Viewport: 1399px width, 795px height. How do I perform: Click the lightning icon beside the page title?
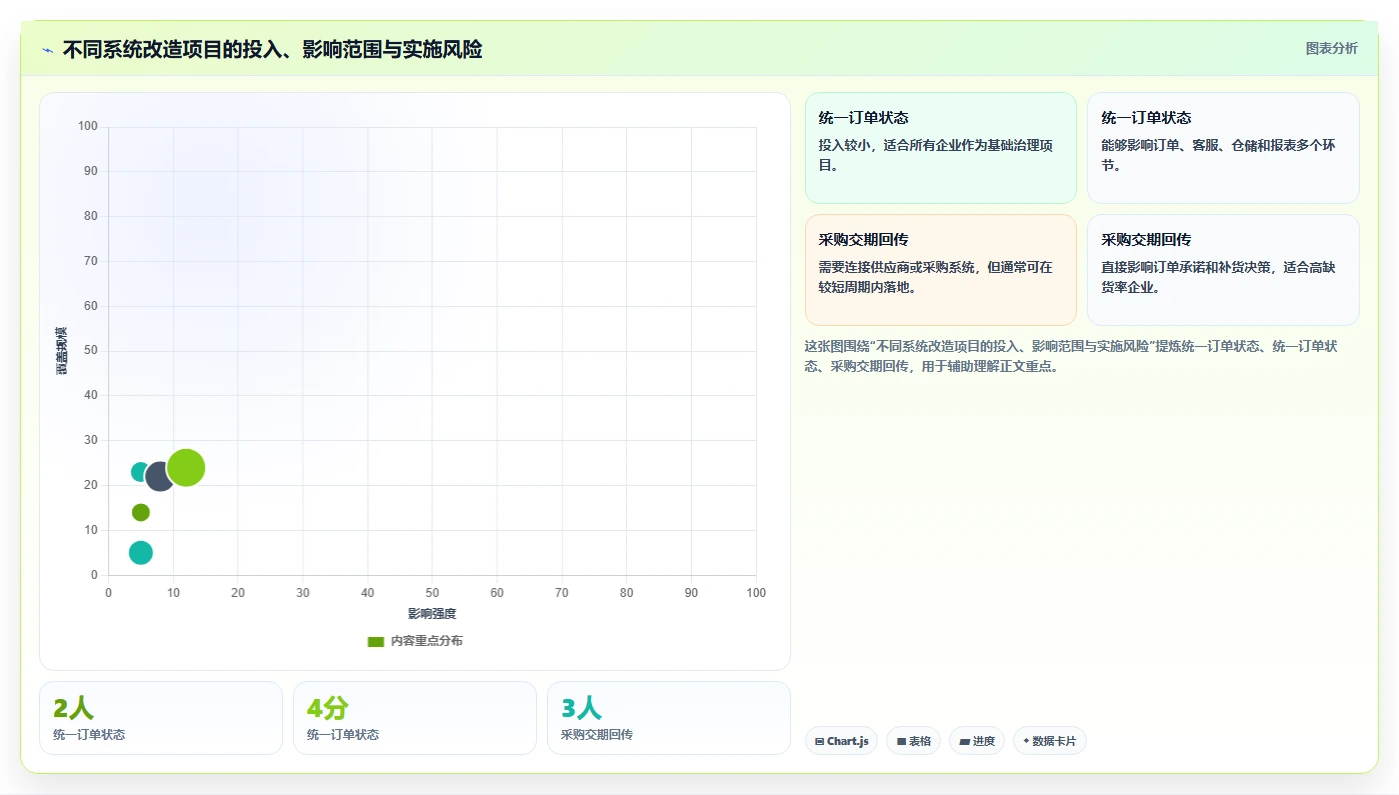[x=47, y=50]
